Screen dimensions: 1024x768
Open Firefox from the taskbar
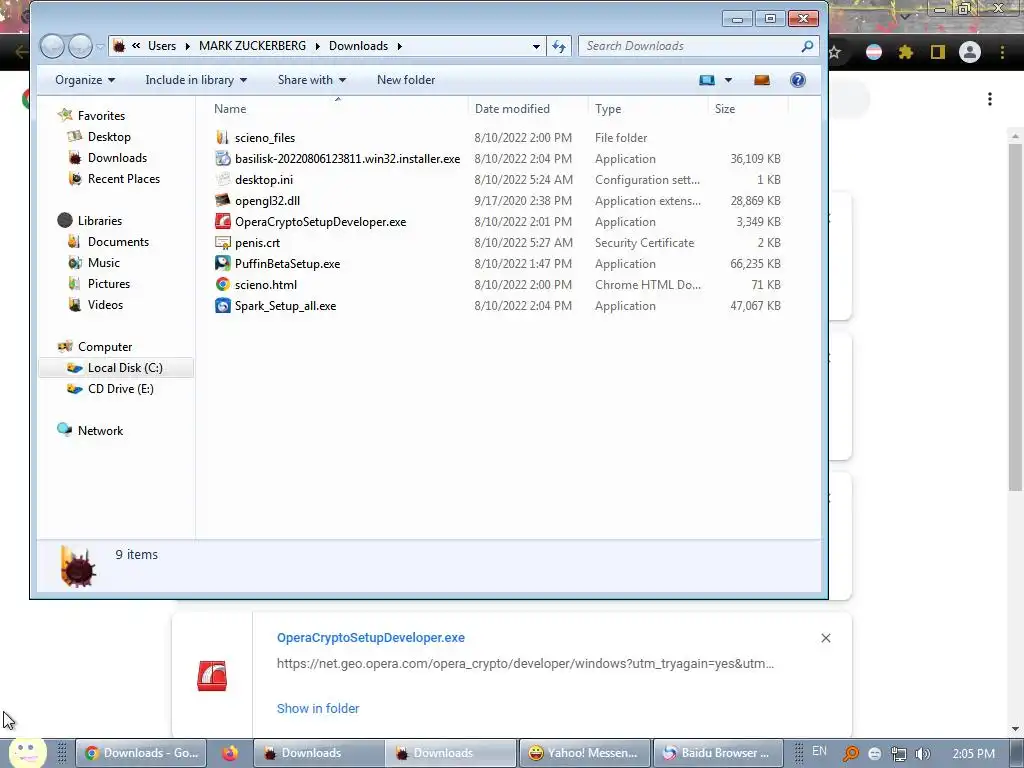coord(230,753)
